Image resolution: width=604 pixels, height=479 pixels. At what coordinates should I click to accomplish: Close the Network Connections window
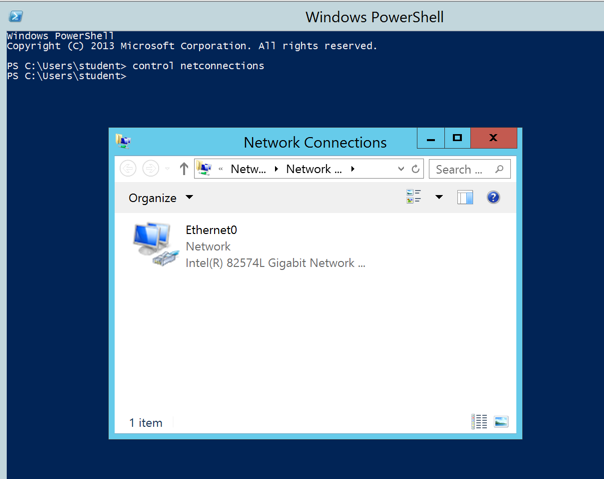pos(493,138)
